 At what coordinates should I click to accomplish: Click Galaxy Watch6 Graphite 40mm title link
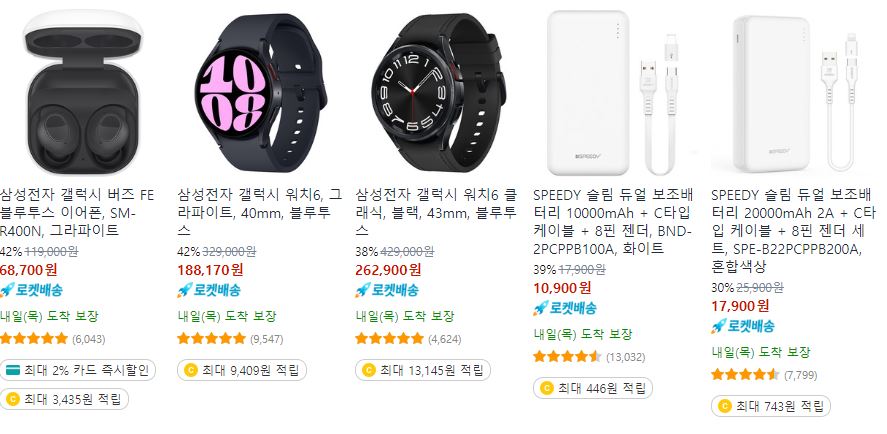pos(259,213)
